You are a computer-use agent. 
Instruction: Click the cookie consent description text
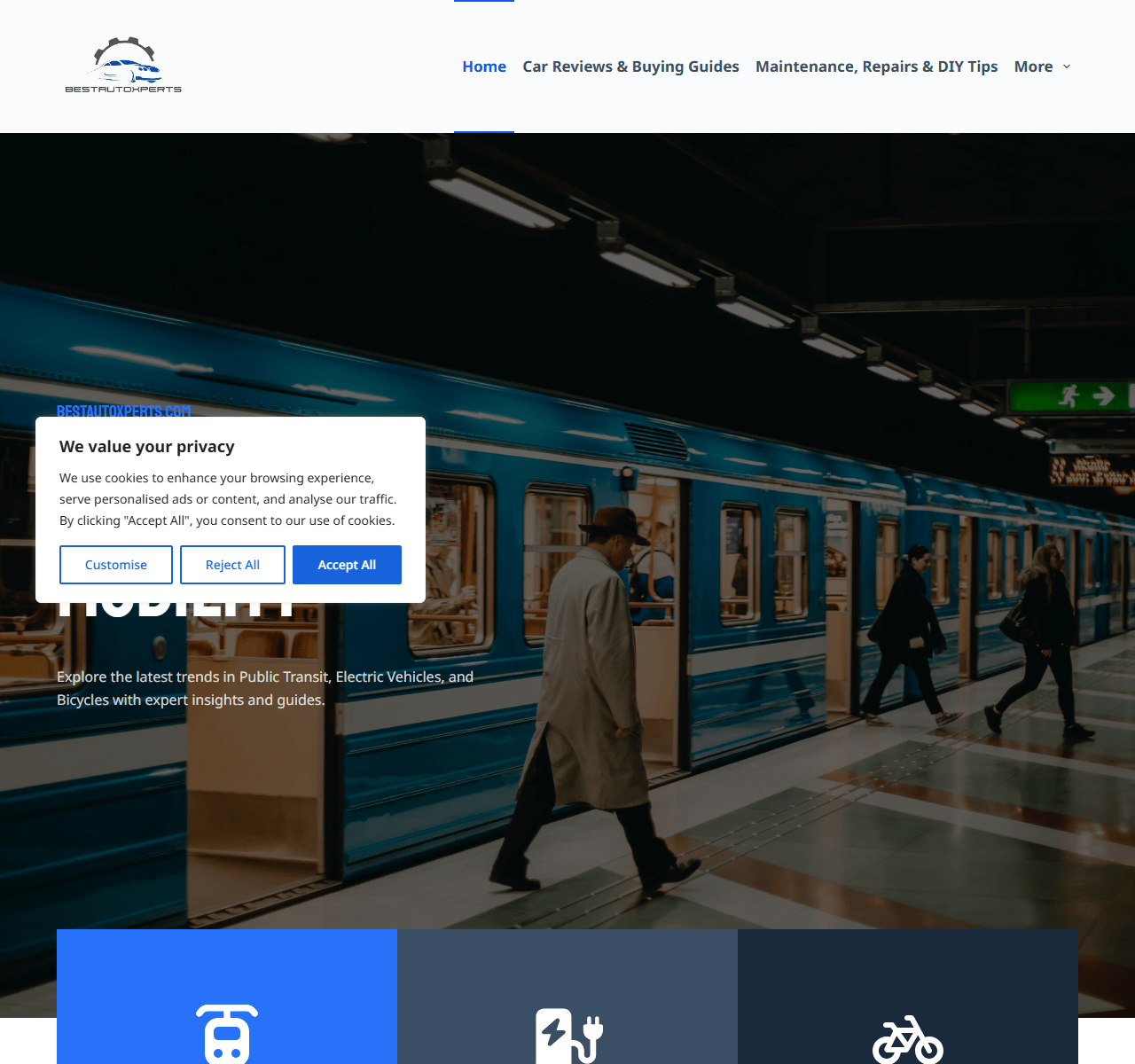coord(228,499)
